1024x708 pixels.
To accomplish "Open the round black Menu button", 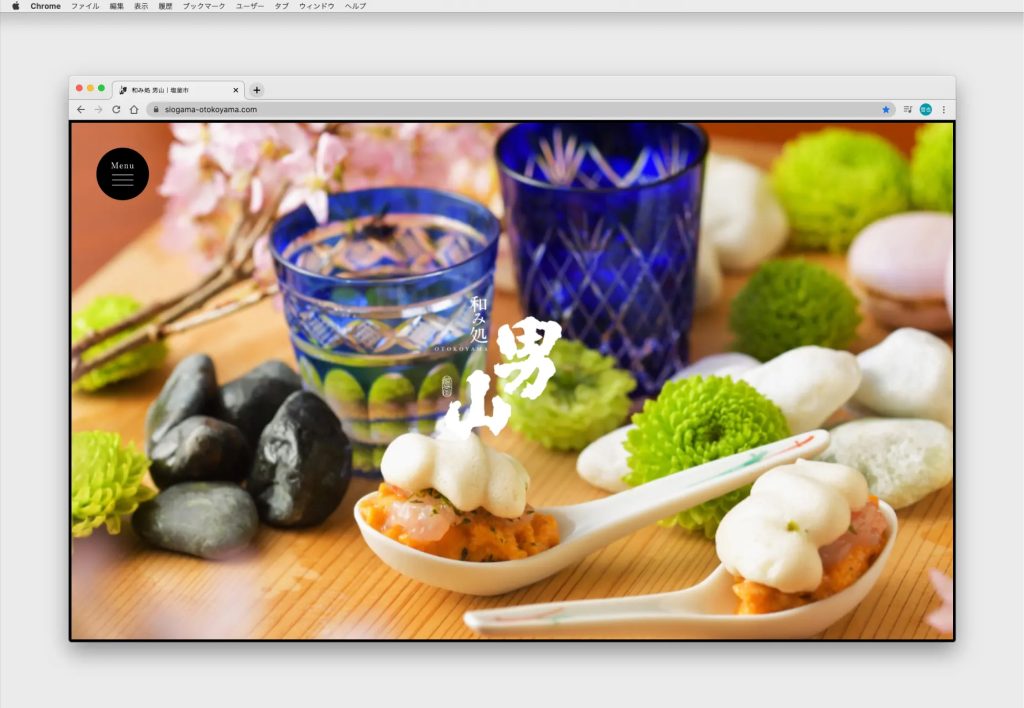I will (122, 174).
